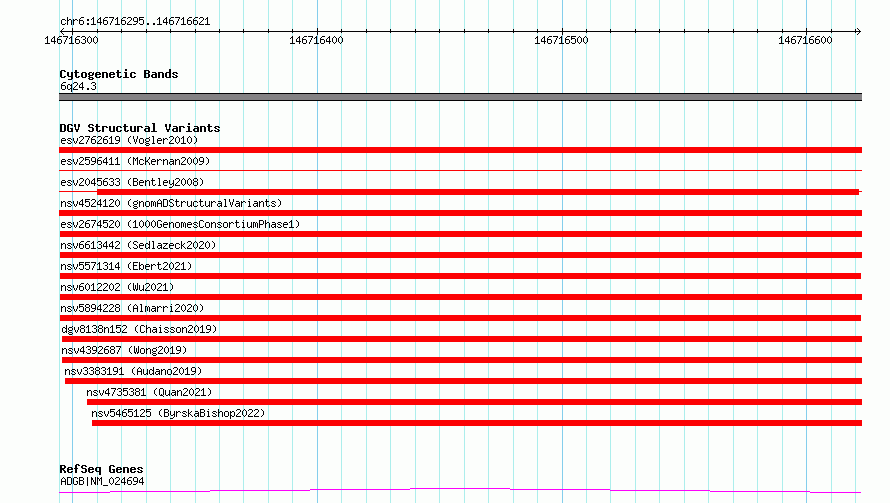Open variant nsv5571314 (Ebert2021) label

(x=126, y=266)
